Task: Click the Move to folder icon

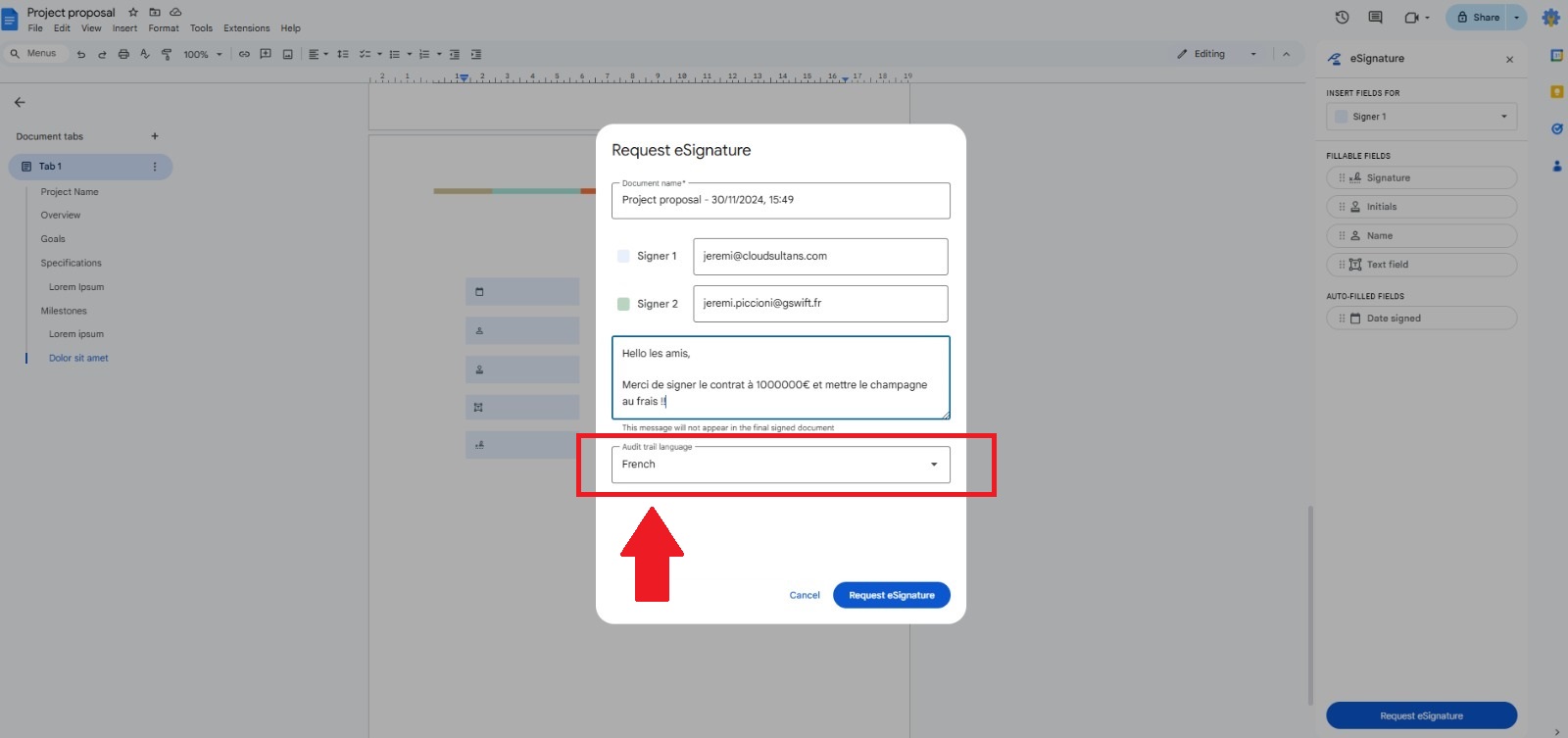Action: tap(155, 13)
